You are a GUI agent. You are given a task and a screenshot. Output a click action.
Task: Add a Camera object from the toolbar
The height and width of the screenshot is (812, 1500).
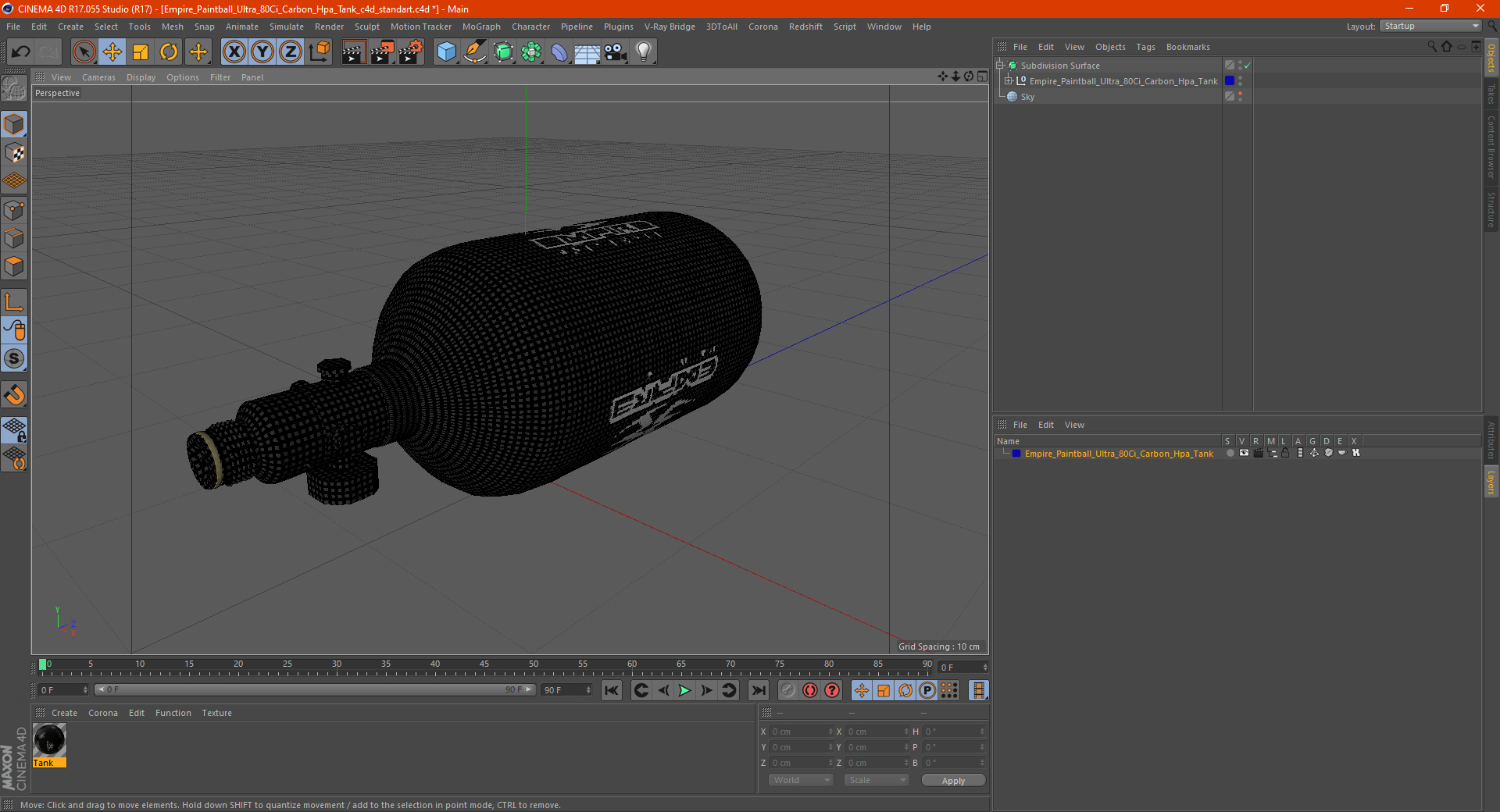pos(616,52)
